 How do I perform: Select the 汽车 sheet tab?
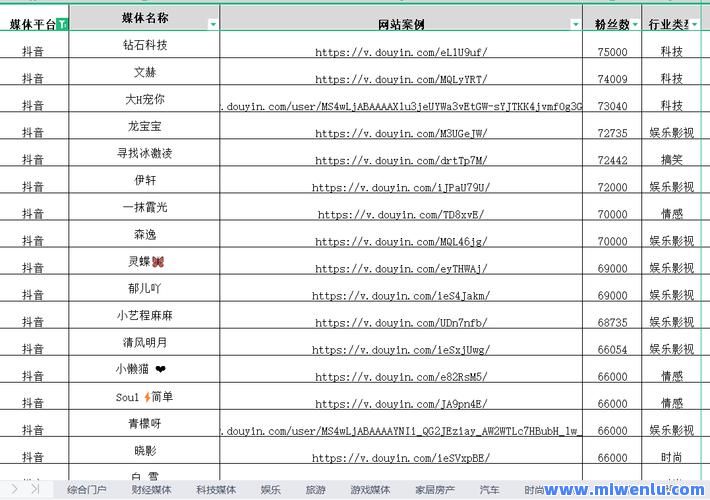tap(489, 490)
